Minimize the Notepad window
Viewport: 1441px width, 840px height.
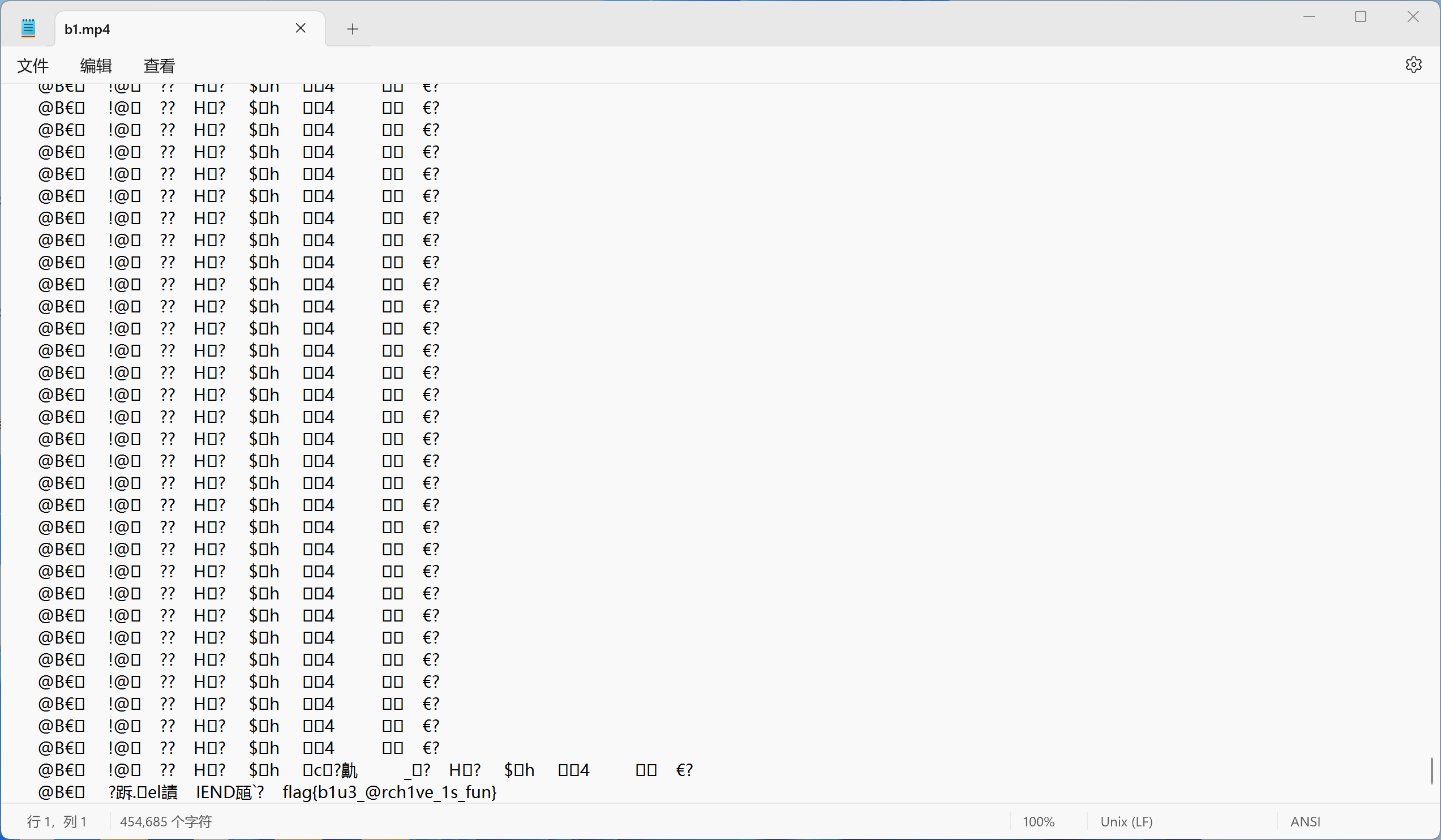click(1309, 17)
